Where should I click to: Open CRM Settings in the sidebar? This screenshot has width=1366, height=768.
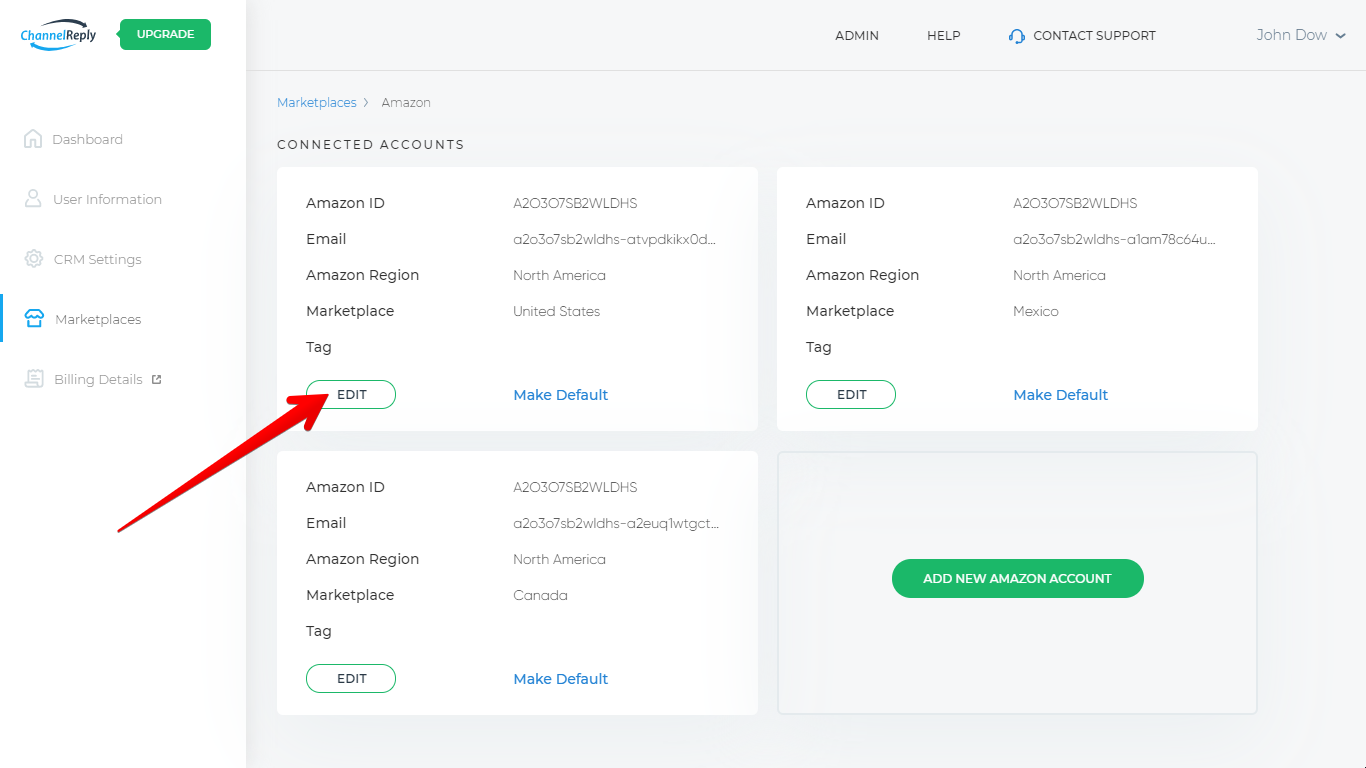click(97, 259)
